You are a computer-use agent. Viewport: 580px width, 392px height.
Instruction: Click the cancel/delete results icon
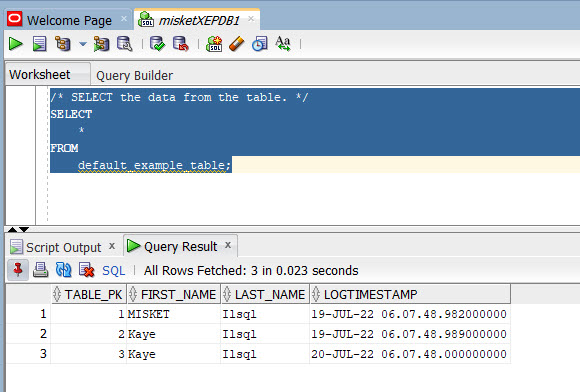tap(87, 270)
